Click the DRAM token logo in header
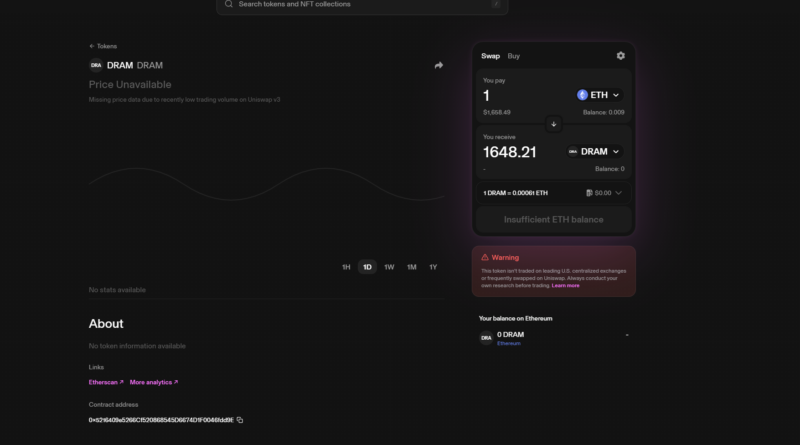The height and width of the screenshot is (445, 800). [x=96, y=66]
